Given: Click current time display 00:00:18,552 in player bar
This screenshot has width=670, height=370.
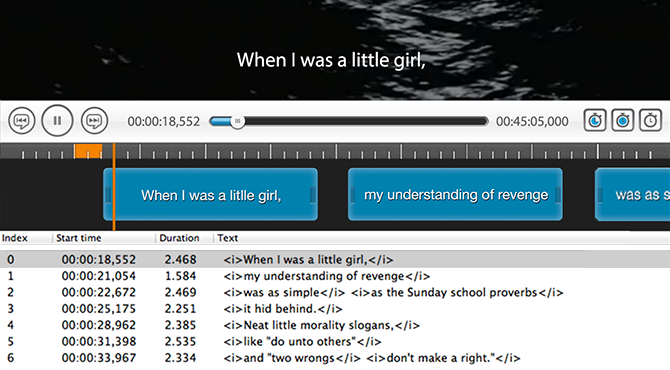Looking at the screenshot, I should pos(164,122).
